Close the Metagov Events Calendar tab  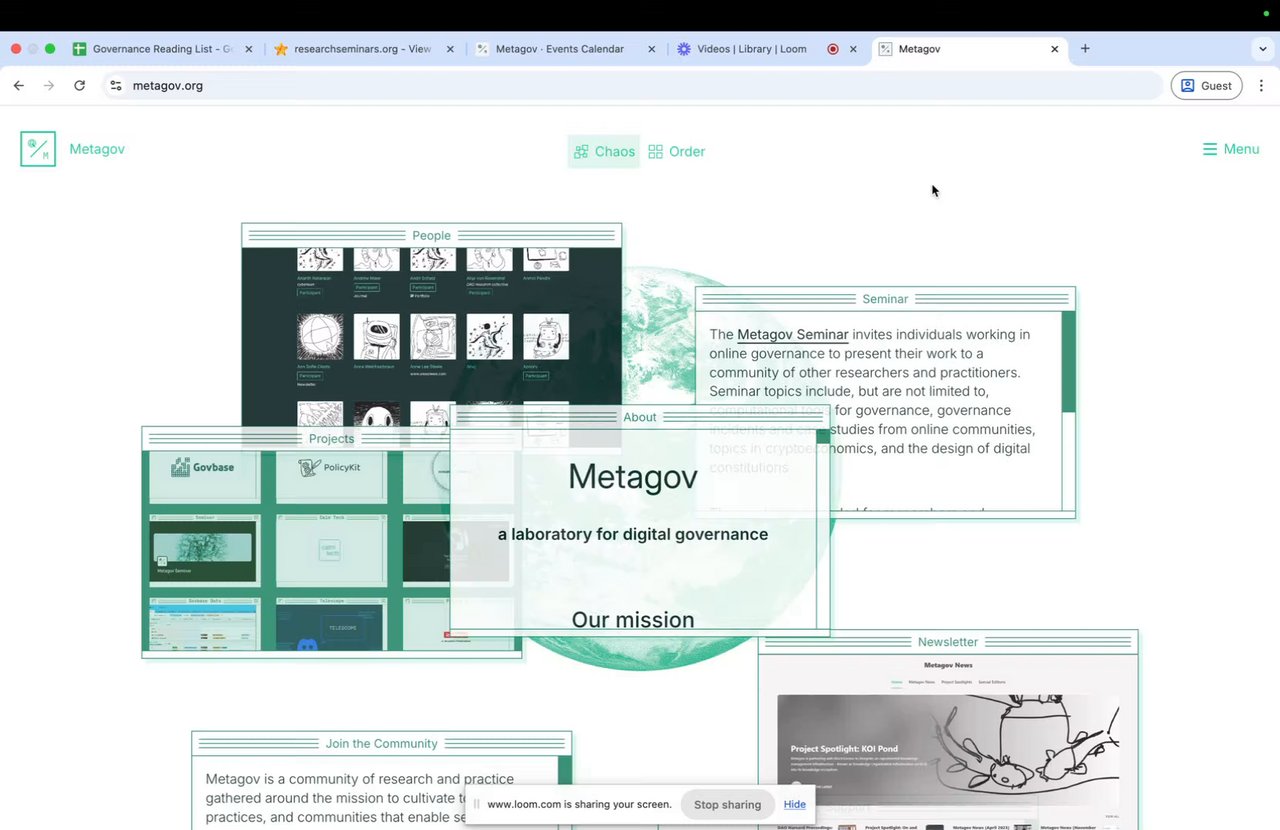652,49
